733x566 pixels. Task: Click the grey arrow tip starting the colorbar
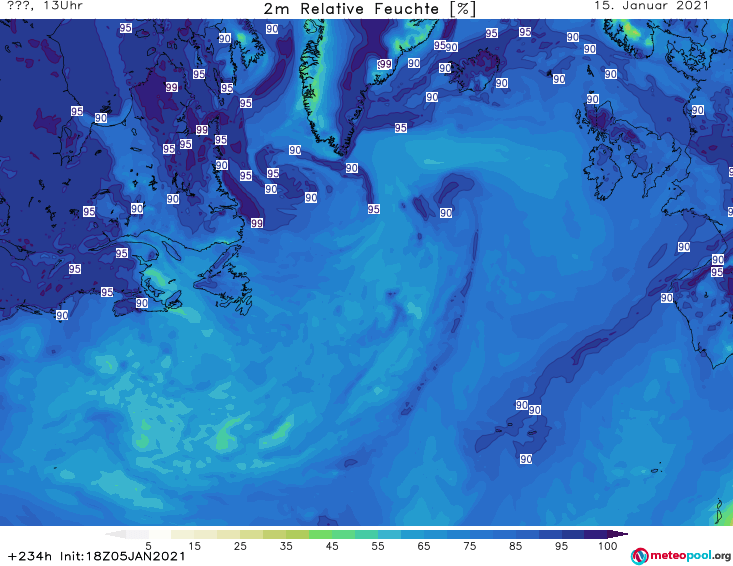click(x=115, y=534)
